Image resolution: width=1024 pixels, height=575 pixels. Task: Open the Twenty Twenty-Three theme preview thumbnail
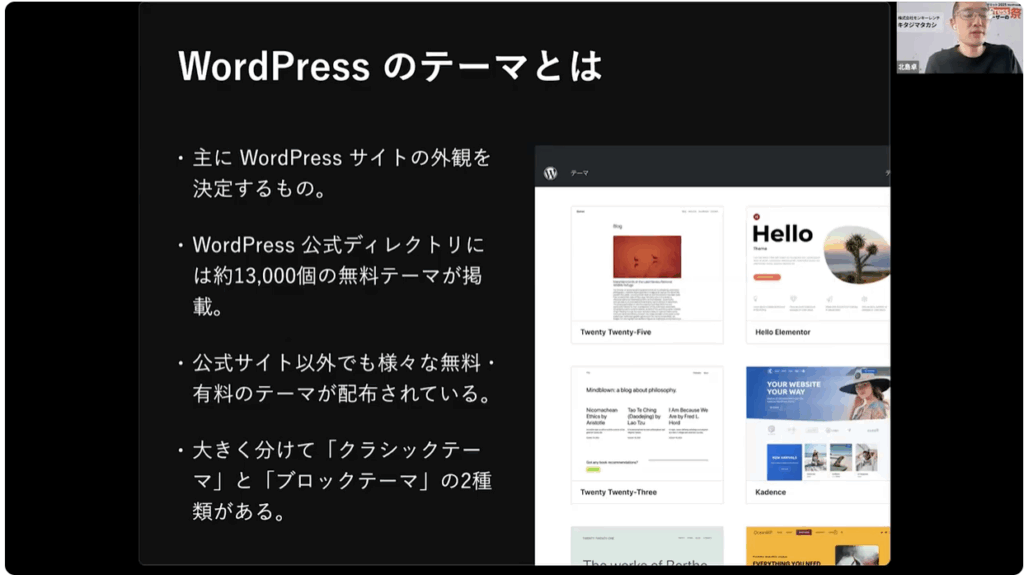(x=647, y=423)
